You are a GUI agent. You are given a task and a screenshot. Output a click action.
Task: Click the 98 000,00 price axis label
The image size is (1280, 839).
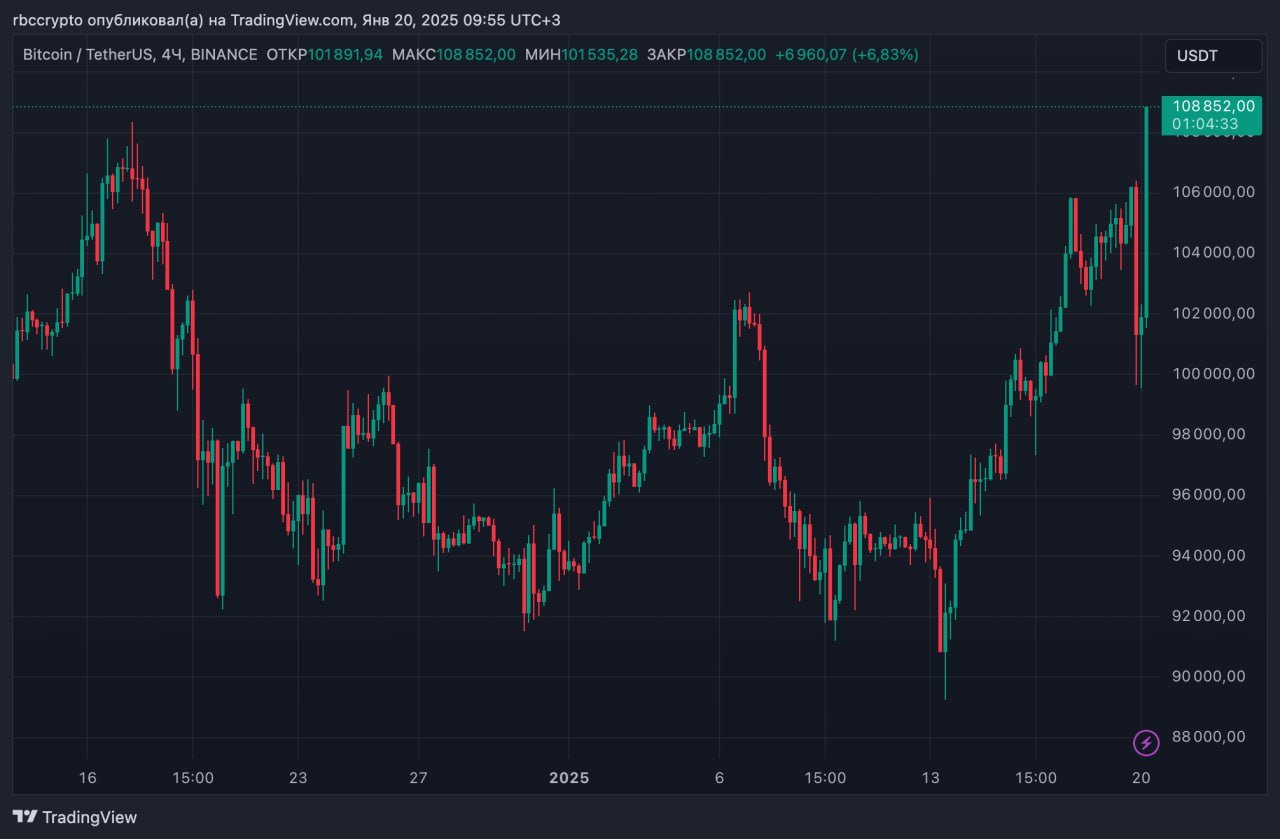coord(1210,434)
